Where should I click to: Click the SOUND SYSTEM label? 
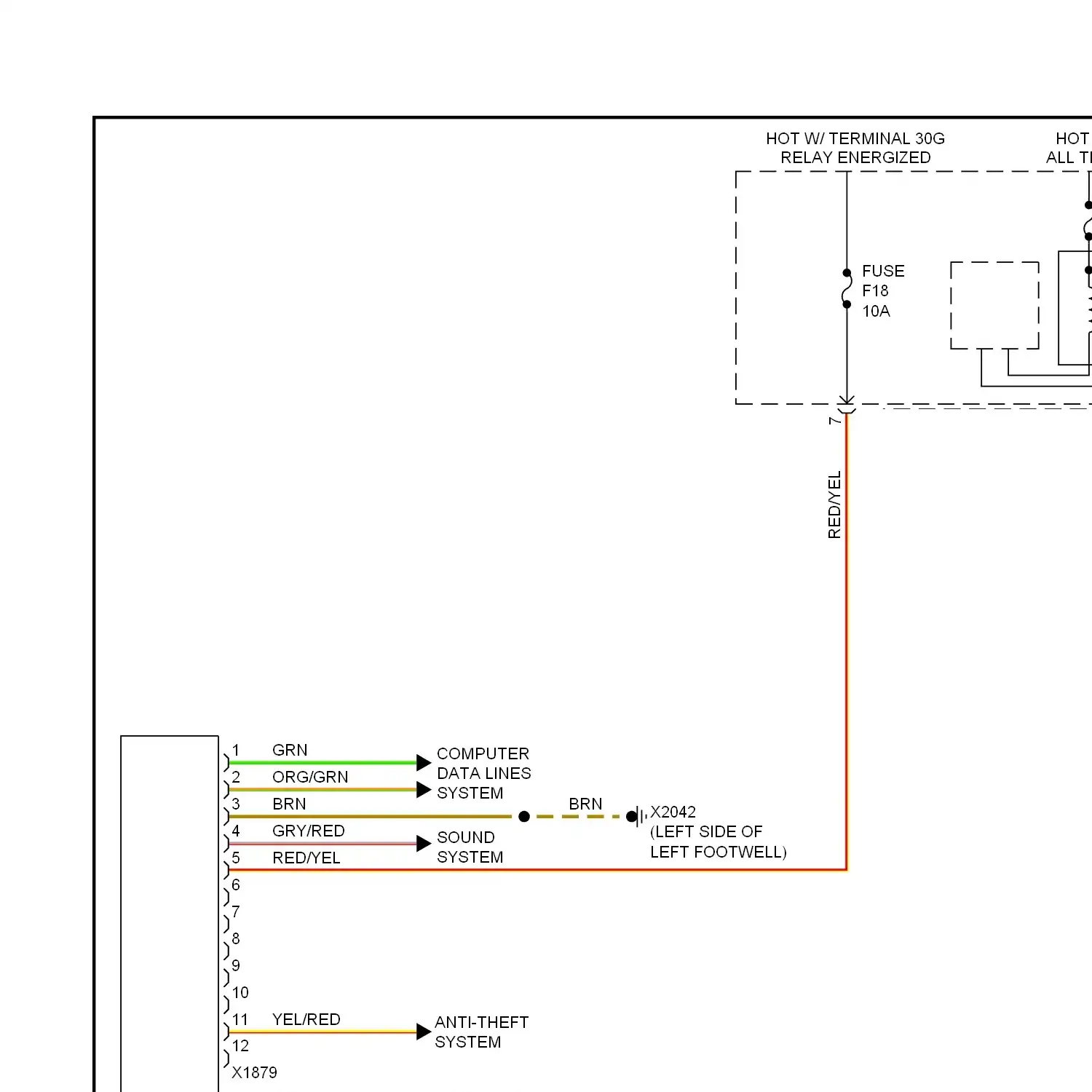coord(470,847)
